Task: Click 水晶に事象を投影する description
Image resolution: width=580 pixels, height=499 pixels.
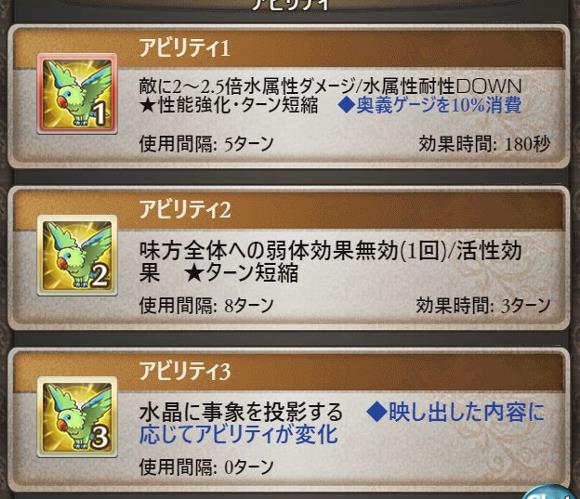Action: (x=241, y=412)
